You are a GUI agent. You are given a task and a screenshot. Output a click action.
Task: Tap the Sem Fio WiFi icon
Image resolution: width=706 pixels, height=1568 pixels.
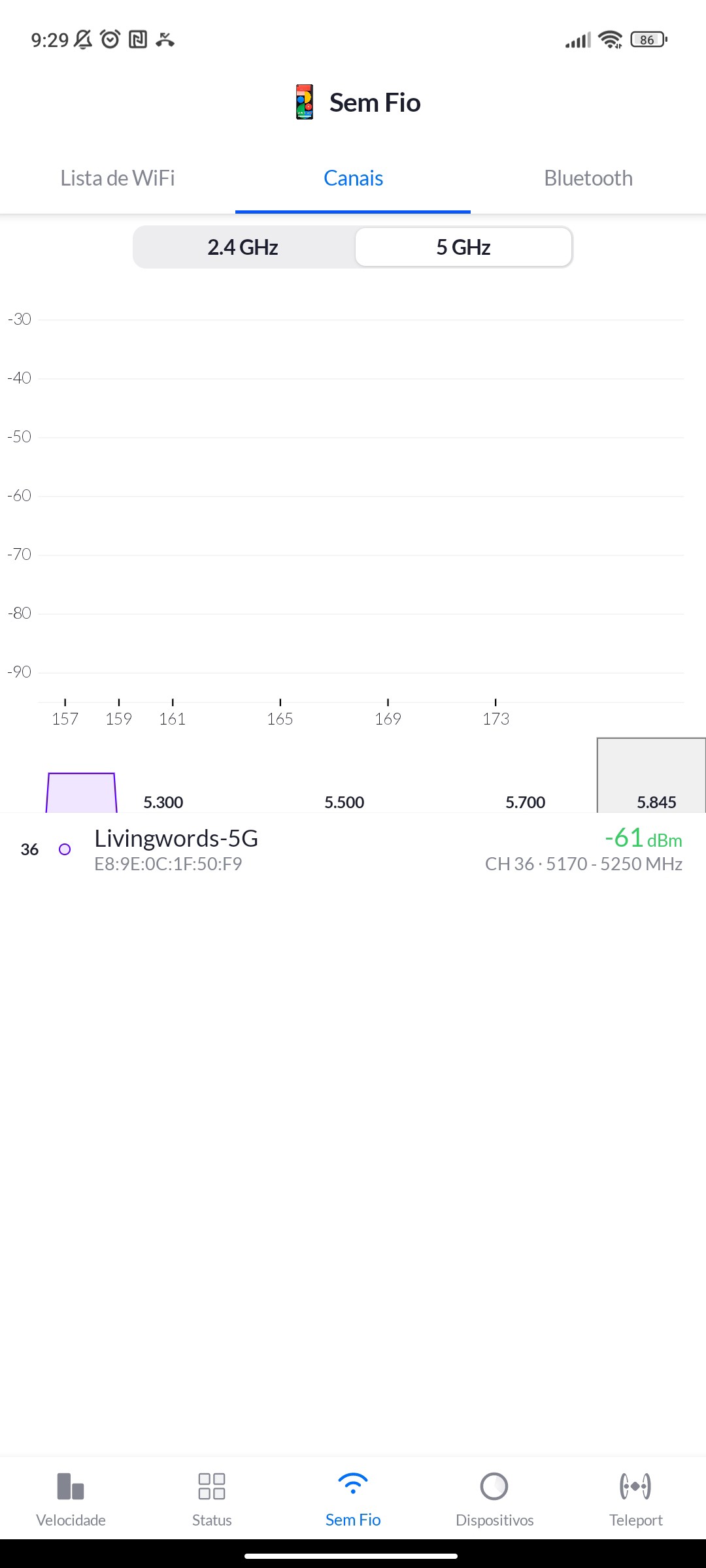[x=353, y=1484]
